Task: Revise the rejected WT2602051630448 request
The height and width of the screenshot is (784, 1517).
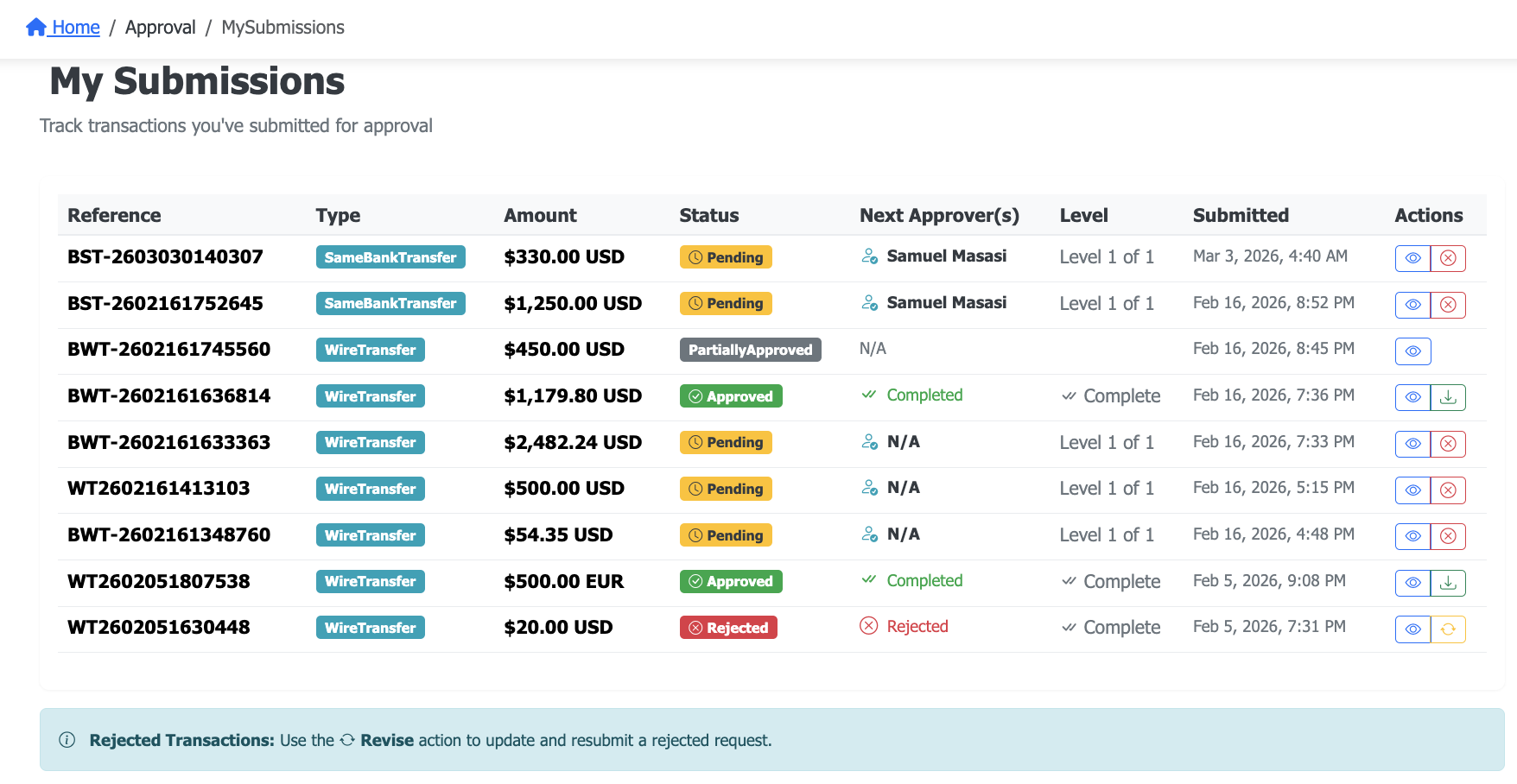Action: 1448,629
